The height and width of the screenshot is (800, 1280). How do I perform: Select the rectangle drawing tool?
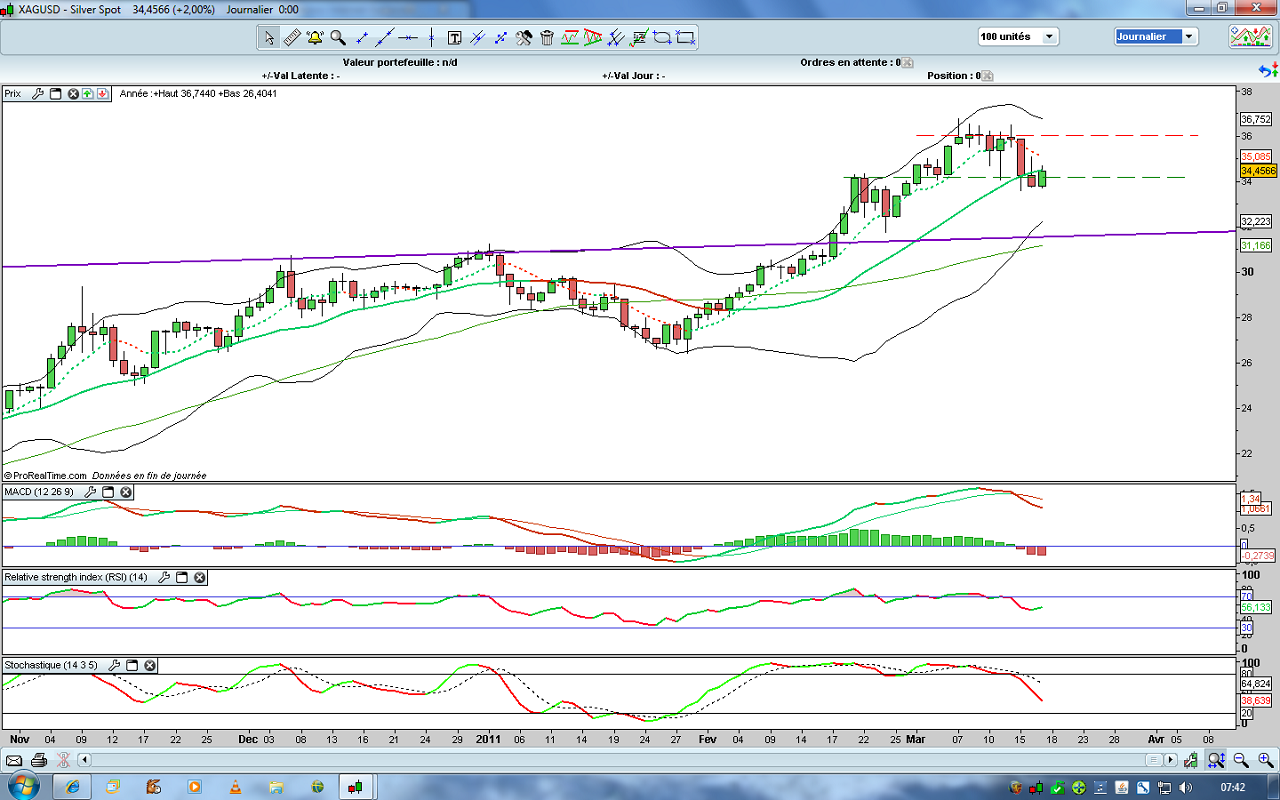pos(685,38)
